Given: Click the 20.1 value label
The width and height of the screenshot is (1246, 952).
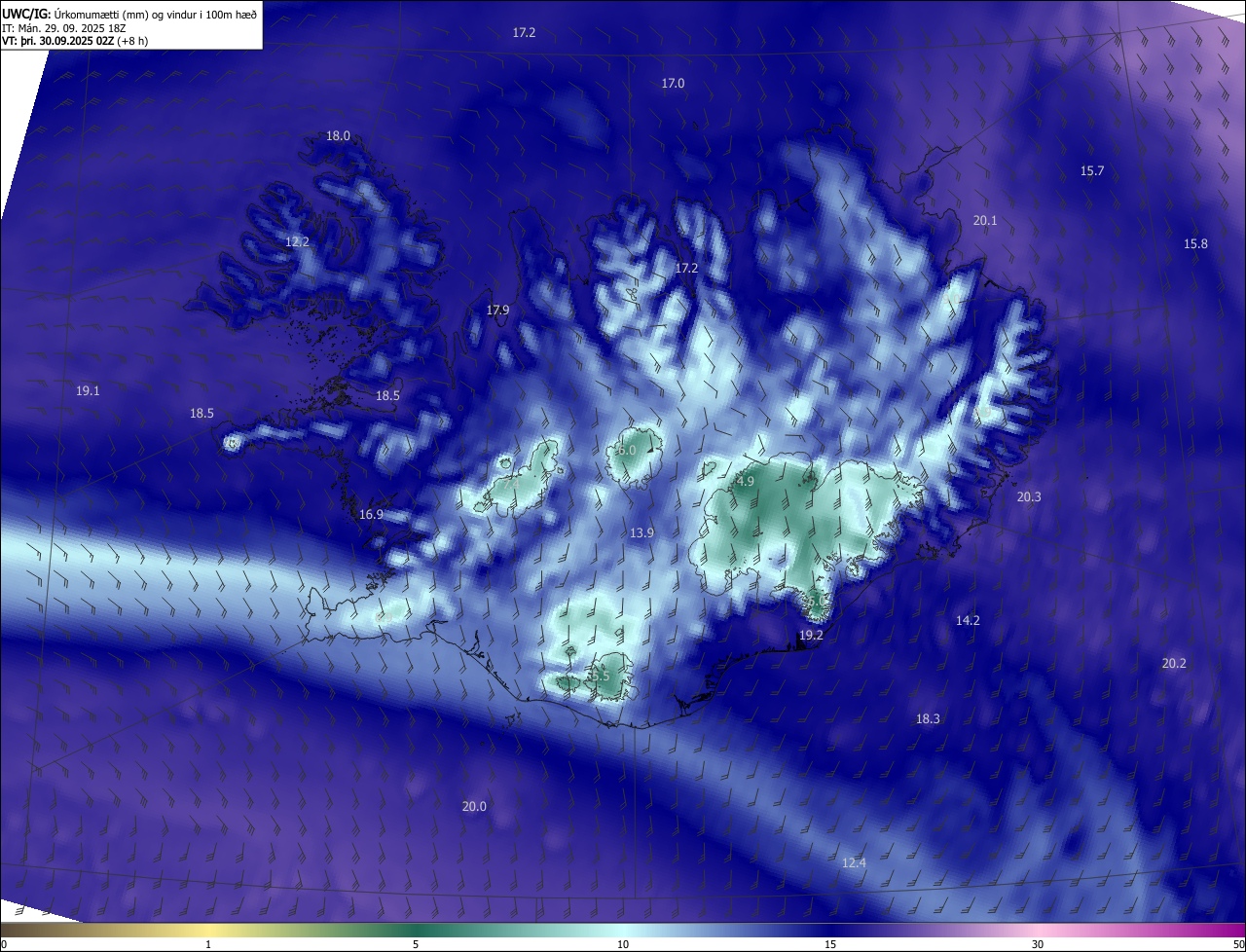Looking at the screenshot, I should coord(985,221).
